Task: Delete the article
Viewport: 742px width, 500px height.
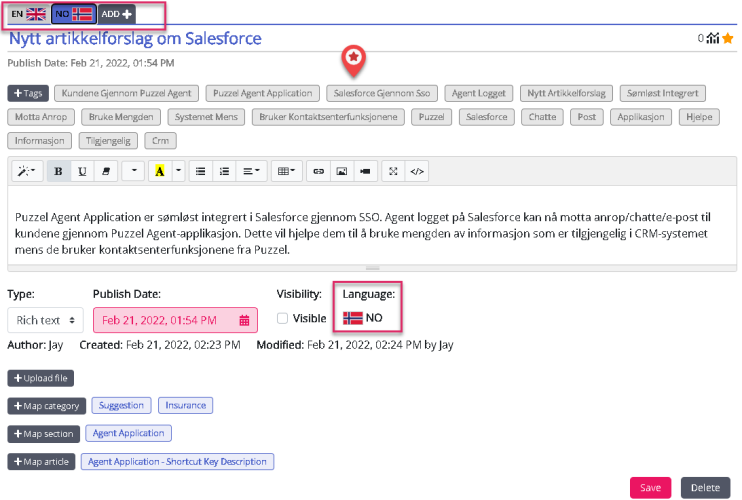Action: click(705, 488)
